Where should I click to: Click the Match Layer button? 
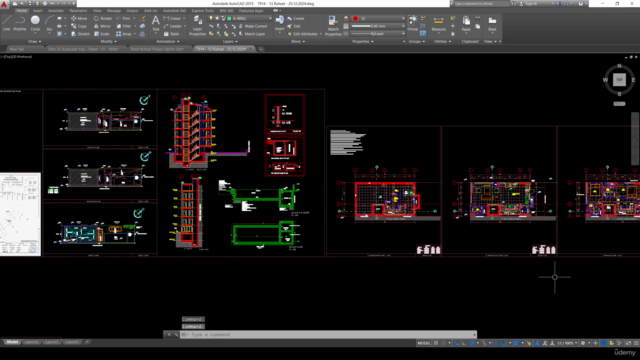[x=251, y=34]
